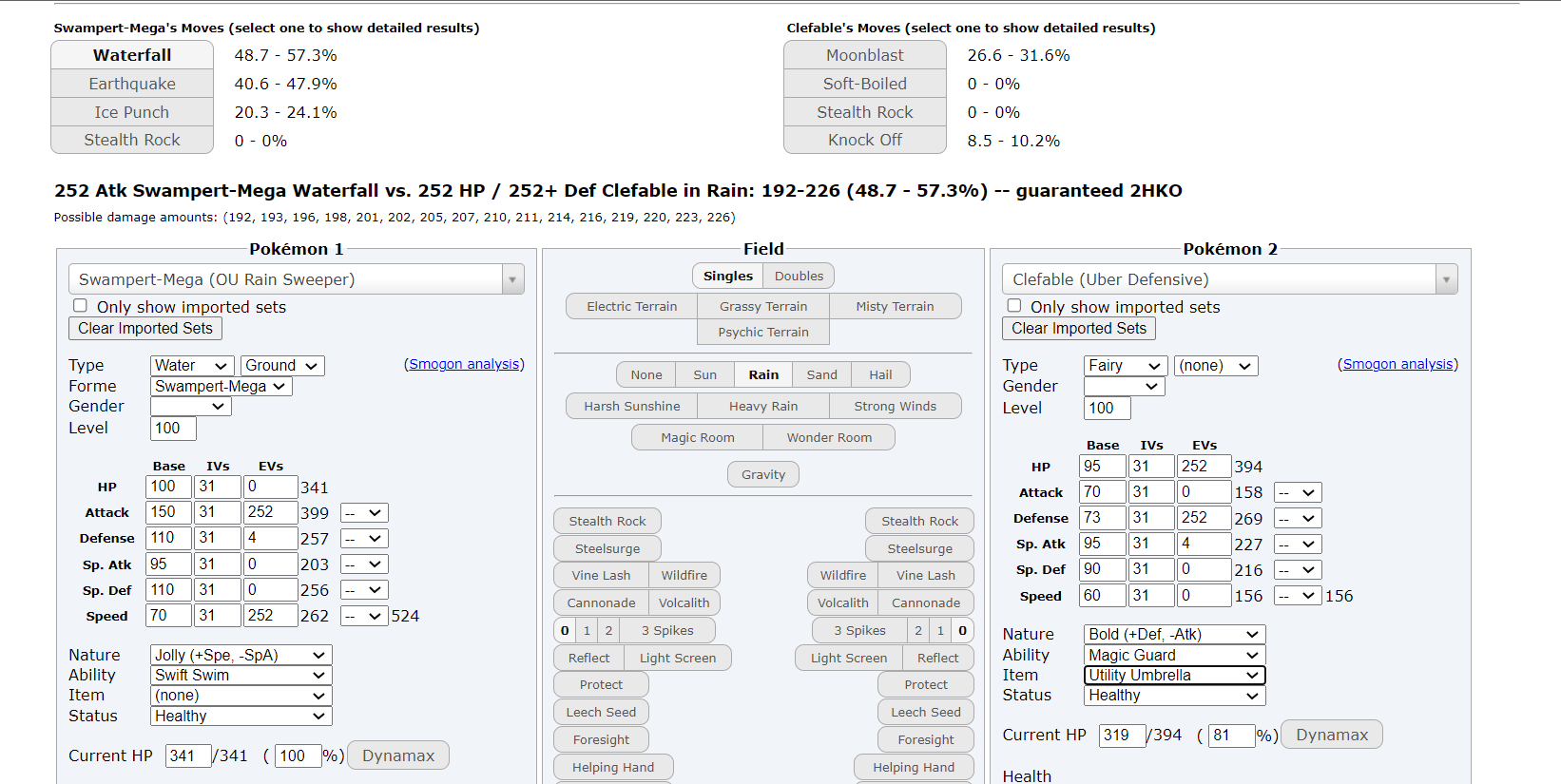Open the Swampert-Mega set selector dropdown
Viewport: 1561px width, 784px height.
tap(297, 279)
